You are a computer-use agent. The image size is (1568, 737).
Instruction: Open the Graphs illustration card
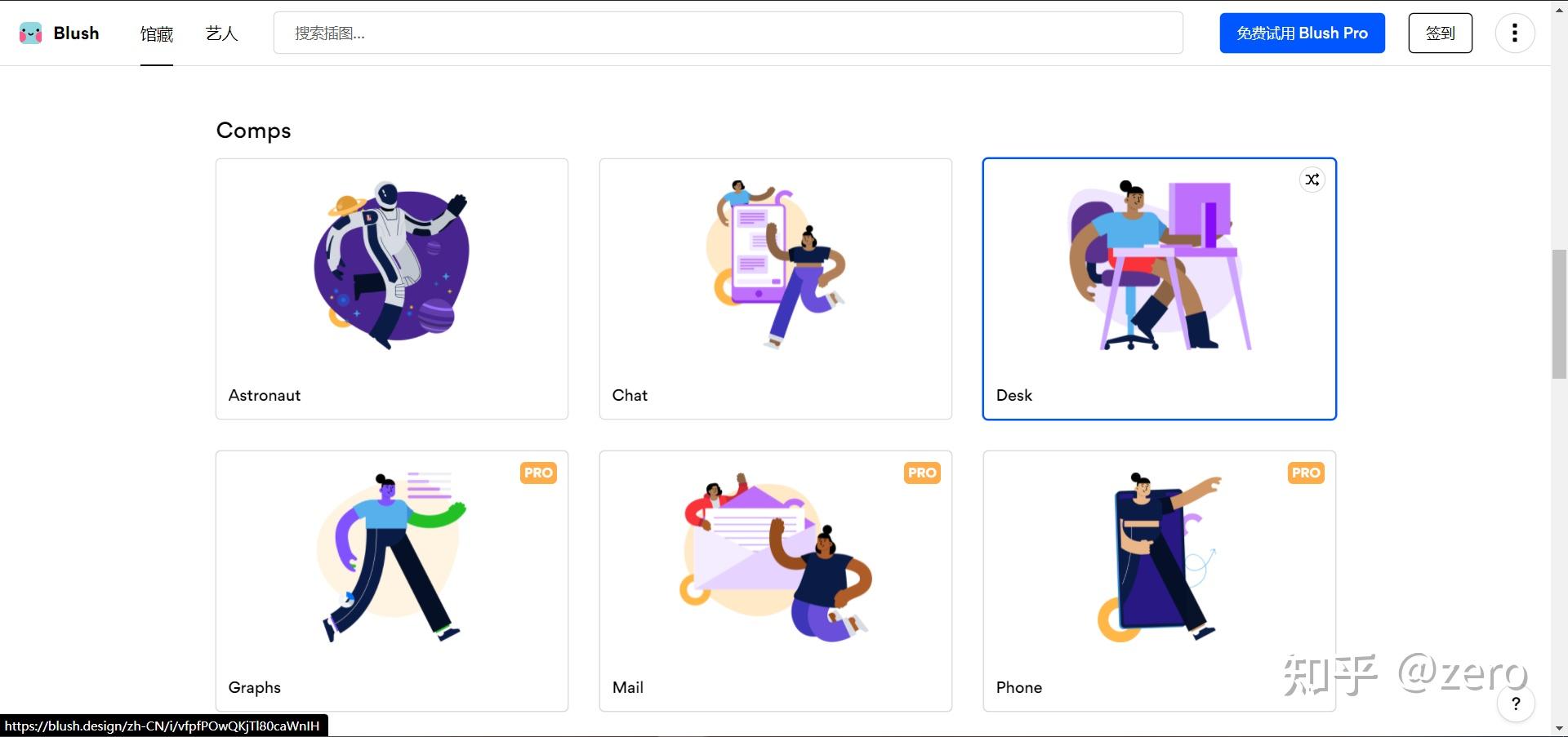click(392, 581)
